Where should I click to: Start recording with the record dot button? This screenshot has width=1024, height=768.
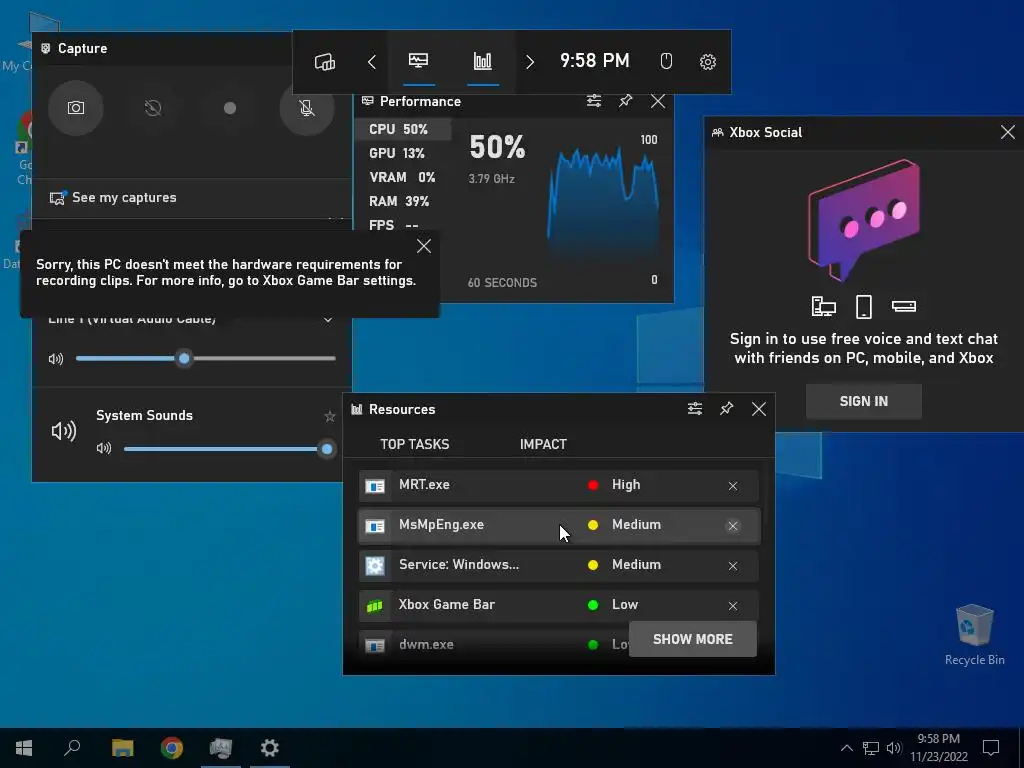pyautogui.click(x=230, y=108)
